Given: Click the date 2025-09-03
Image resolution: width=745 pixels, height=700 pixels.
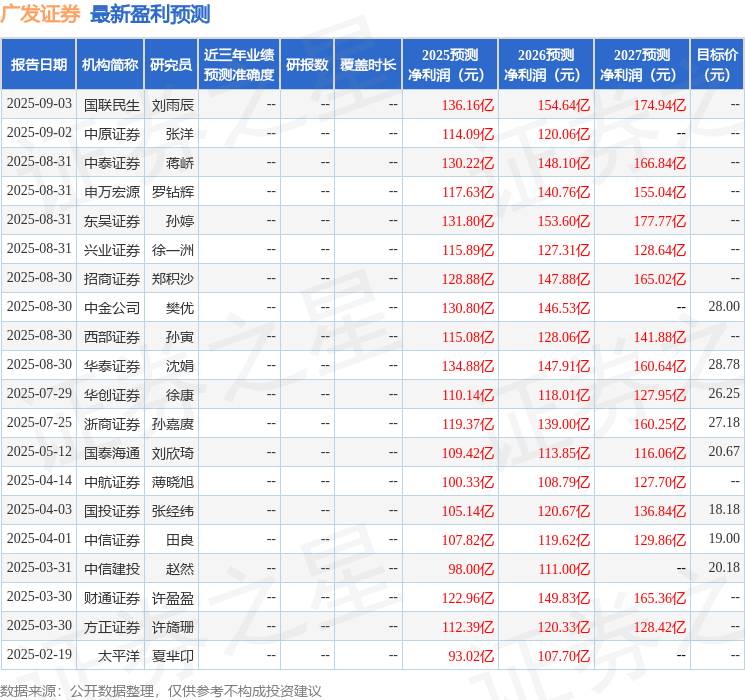Looking at the screenshot, I should (39, 103).
